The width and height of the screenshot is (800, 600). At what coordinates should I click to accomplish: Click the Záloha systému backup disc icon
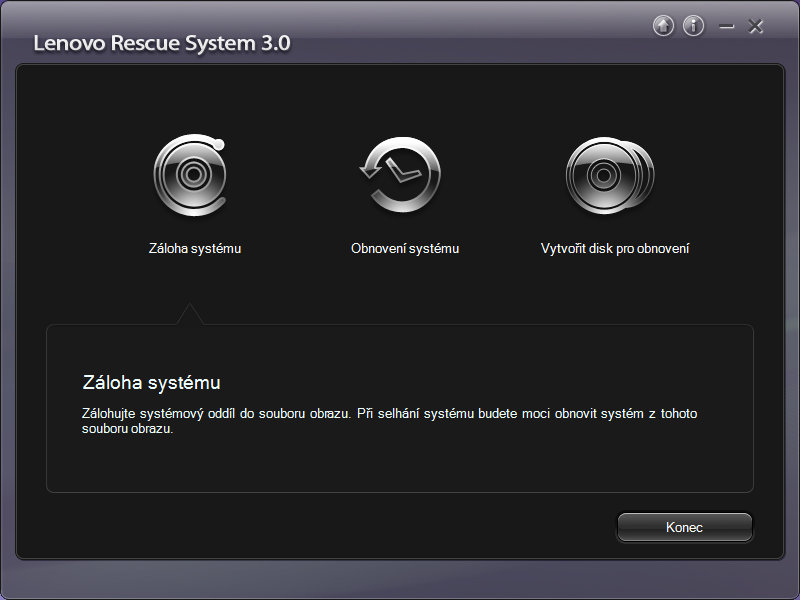(x=190, y=175)
